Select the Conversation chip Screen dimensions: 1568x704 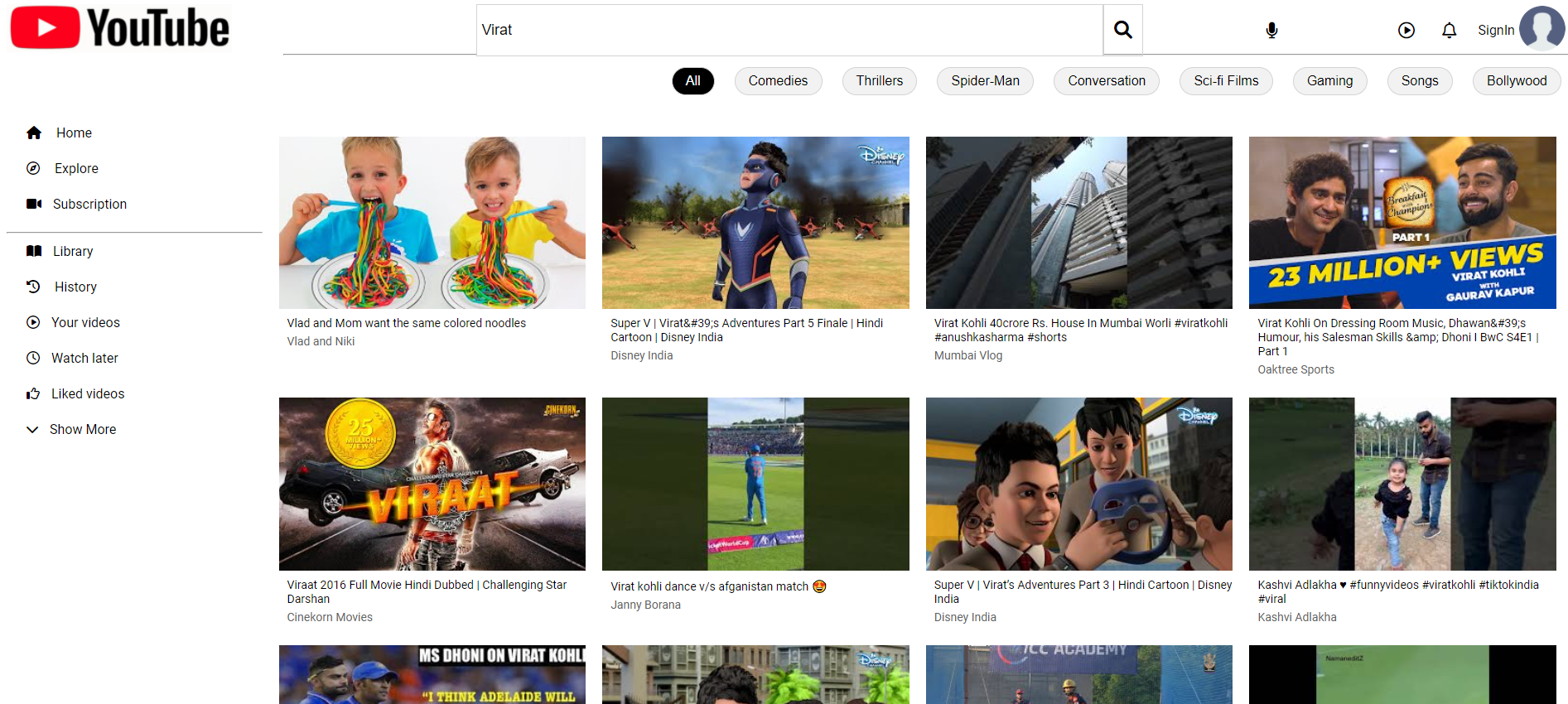point(1107,81)
